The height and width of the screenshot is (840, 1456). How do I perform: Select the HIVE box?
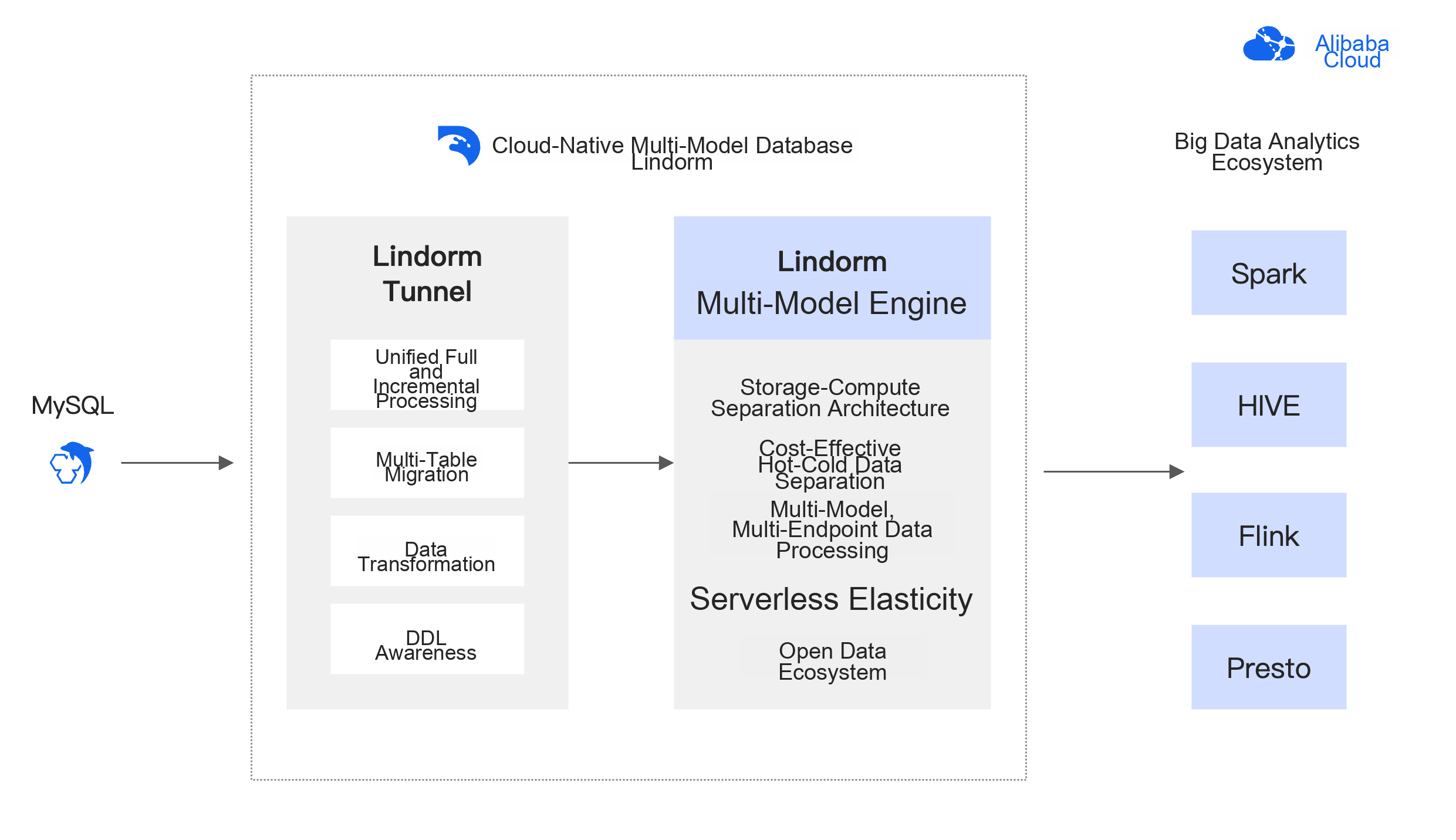pos(1269,405)
